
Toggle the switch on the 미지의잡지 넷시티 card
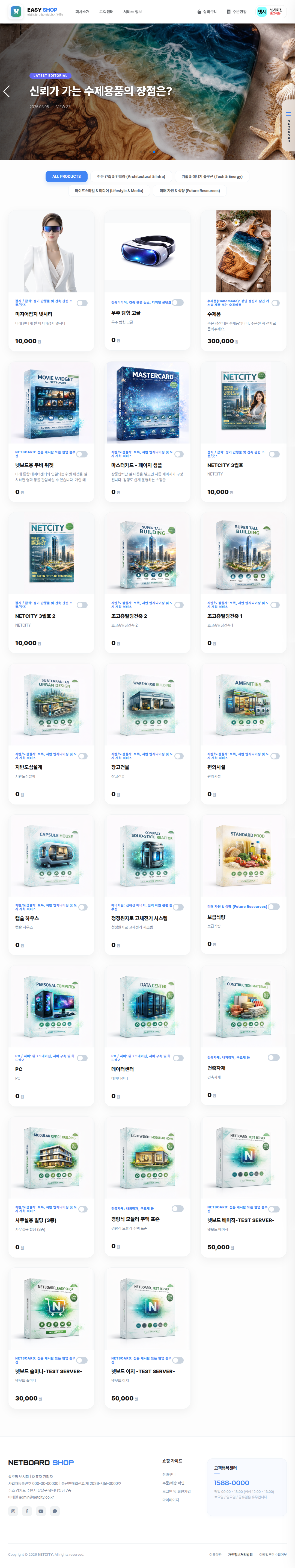coord(82,303)
